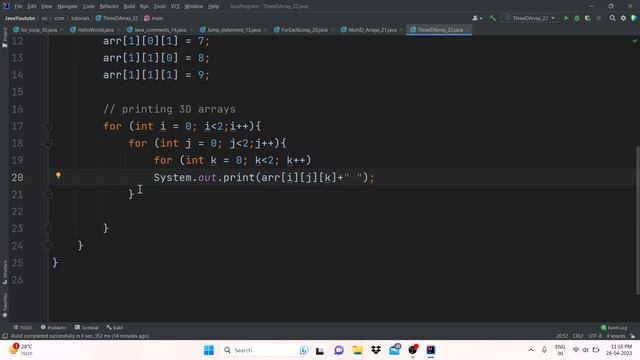Open Windows Start menu

[209, 350]
